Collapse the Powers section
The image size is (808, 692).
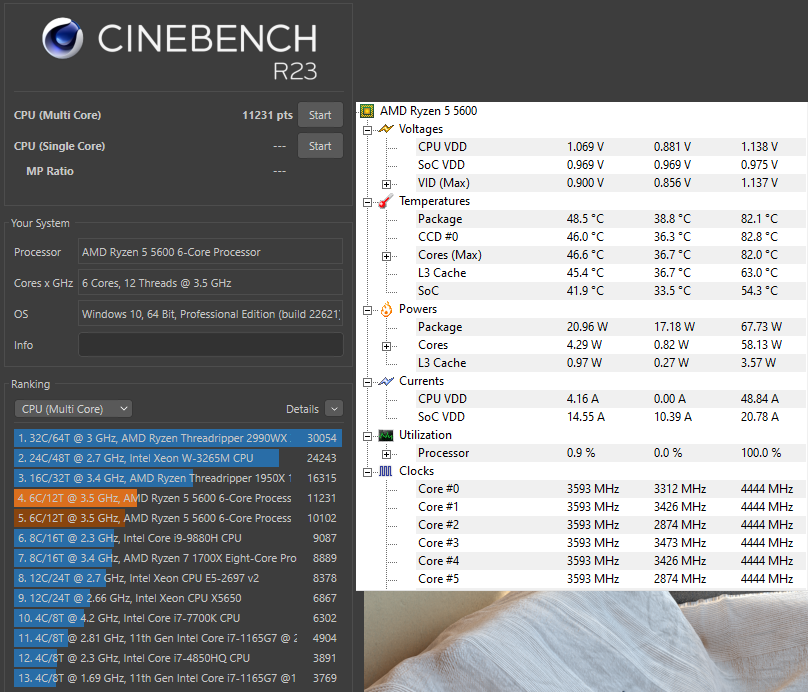367,310
